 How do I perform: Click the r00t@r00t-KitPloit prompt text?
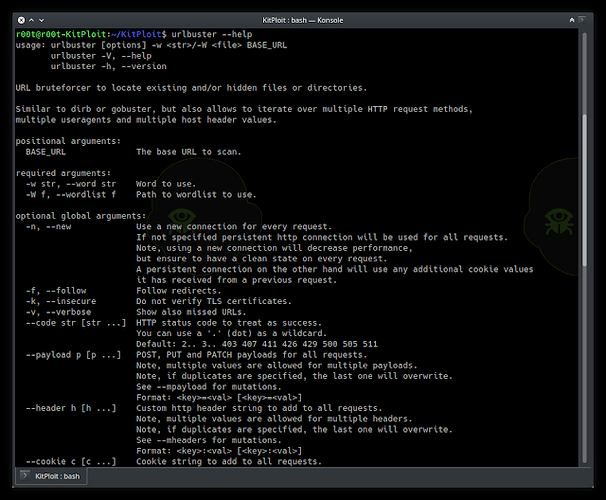click(61, 34)
